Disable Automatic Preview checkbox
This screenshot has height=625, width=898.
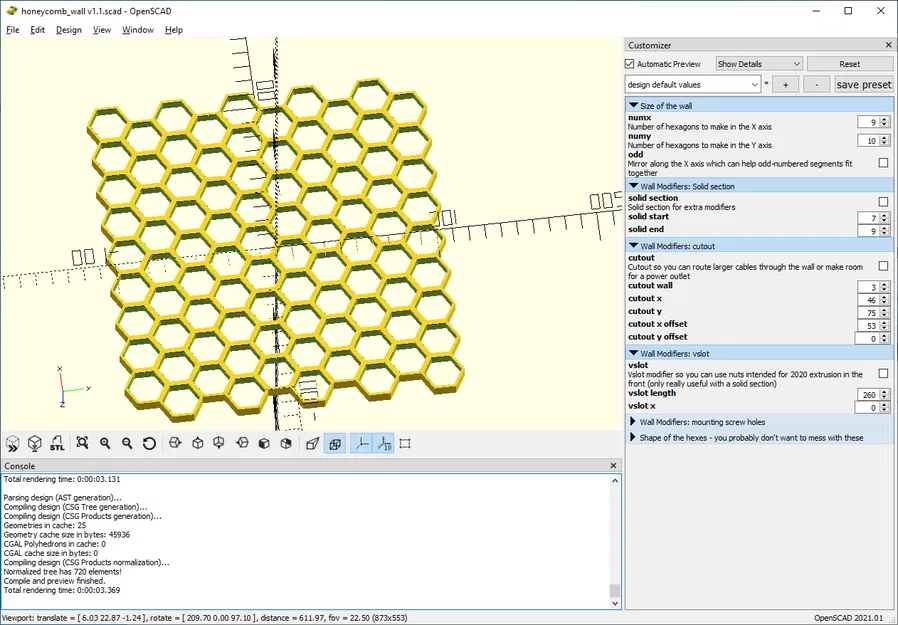pyautogui.click(x=629, y=63)
